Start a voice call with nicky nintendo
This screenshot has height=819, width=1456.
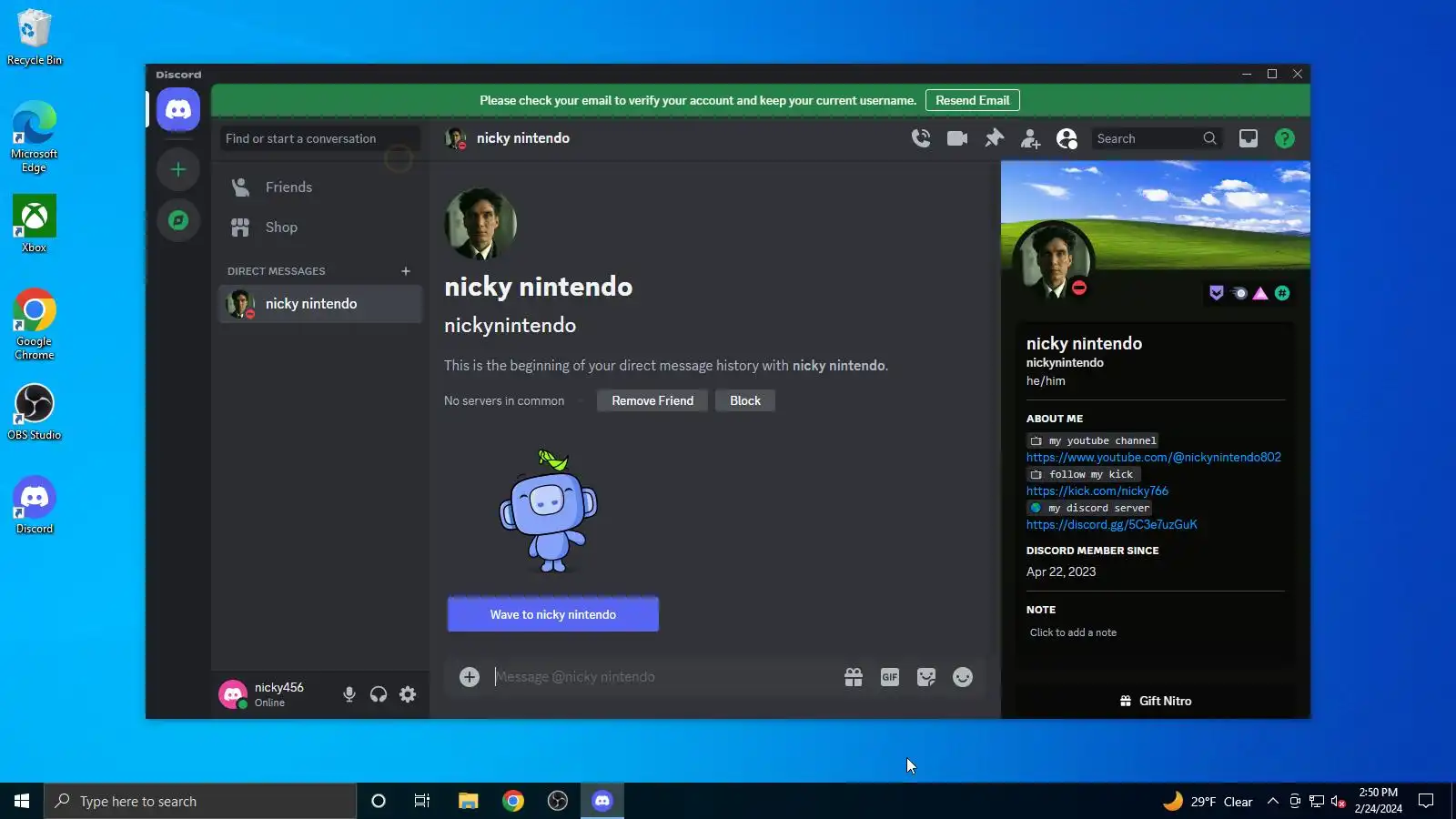[x=921, y=138]
